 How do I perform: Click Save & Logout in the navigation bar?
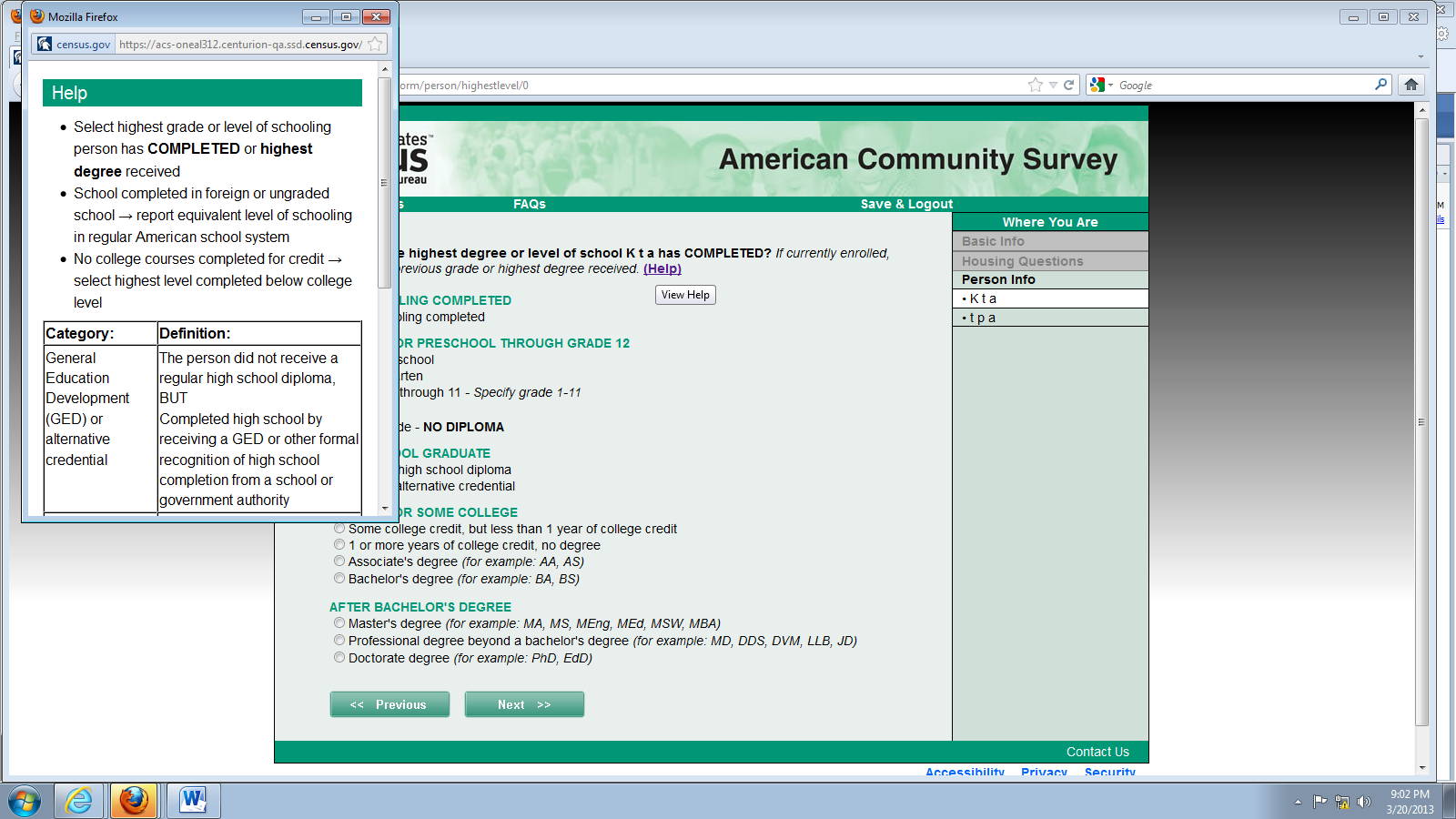(x=906, y=204)
